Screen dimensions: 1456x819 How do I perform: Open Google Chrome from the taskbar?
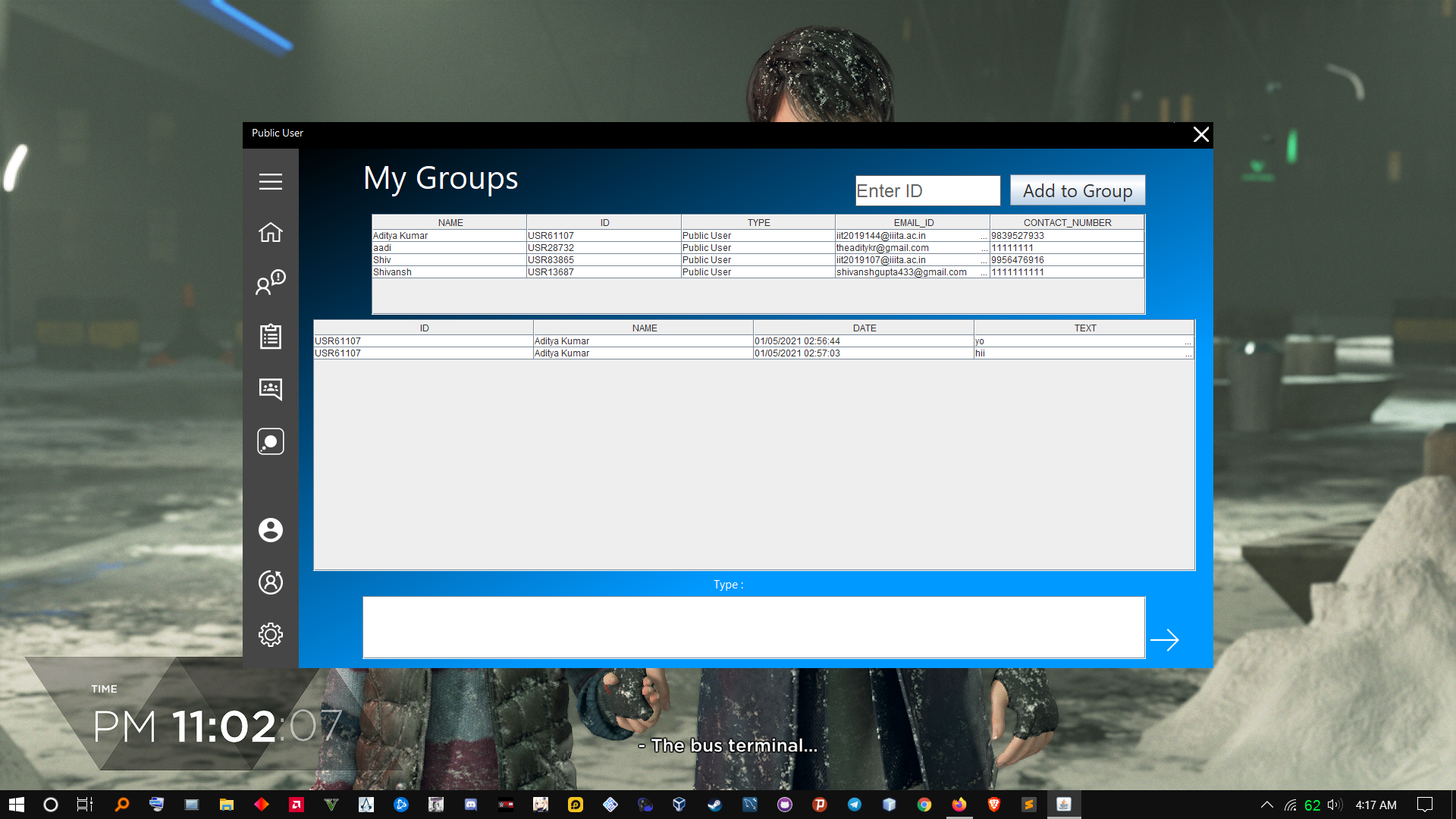pyautogui.click(x=924, y=805)
